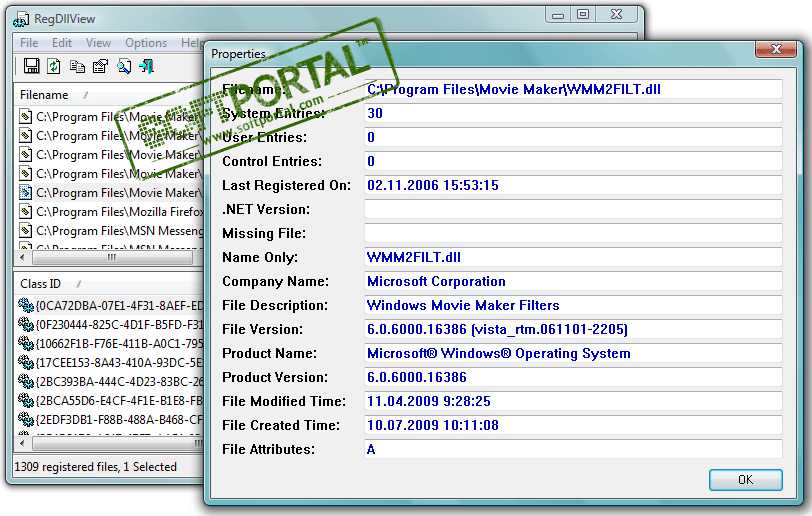Click the File Modified Time field
Image resolution: width=812 pixels, height=516 pixels.
573,401
